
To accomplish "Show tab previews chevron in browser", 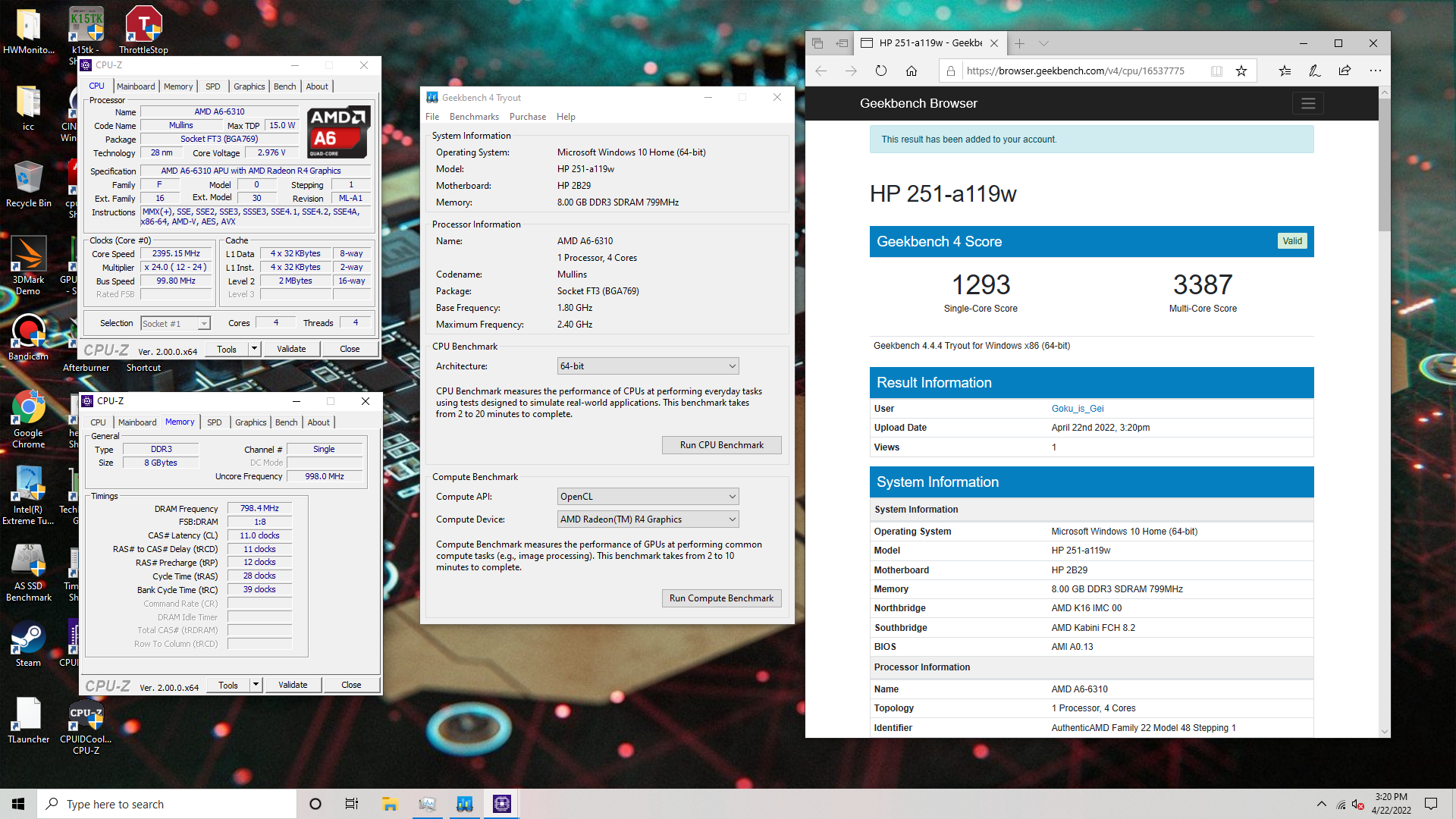I will 1043,43.
